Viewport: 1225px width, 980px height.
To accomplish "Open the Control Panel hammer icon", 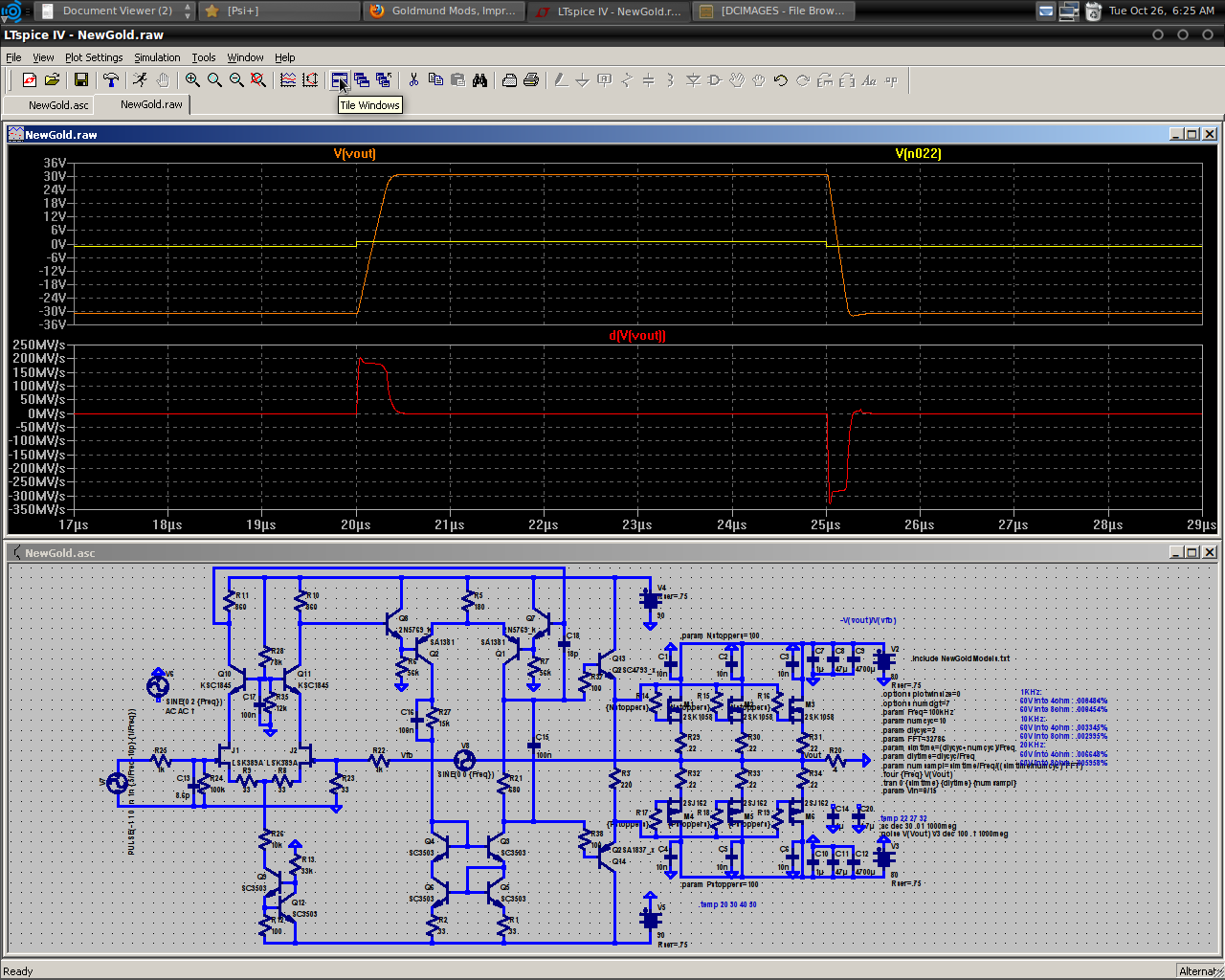I will (x=111, y=80).
